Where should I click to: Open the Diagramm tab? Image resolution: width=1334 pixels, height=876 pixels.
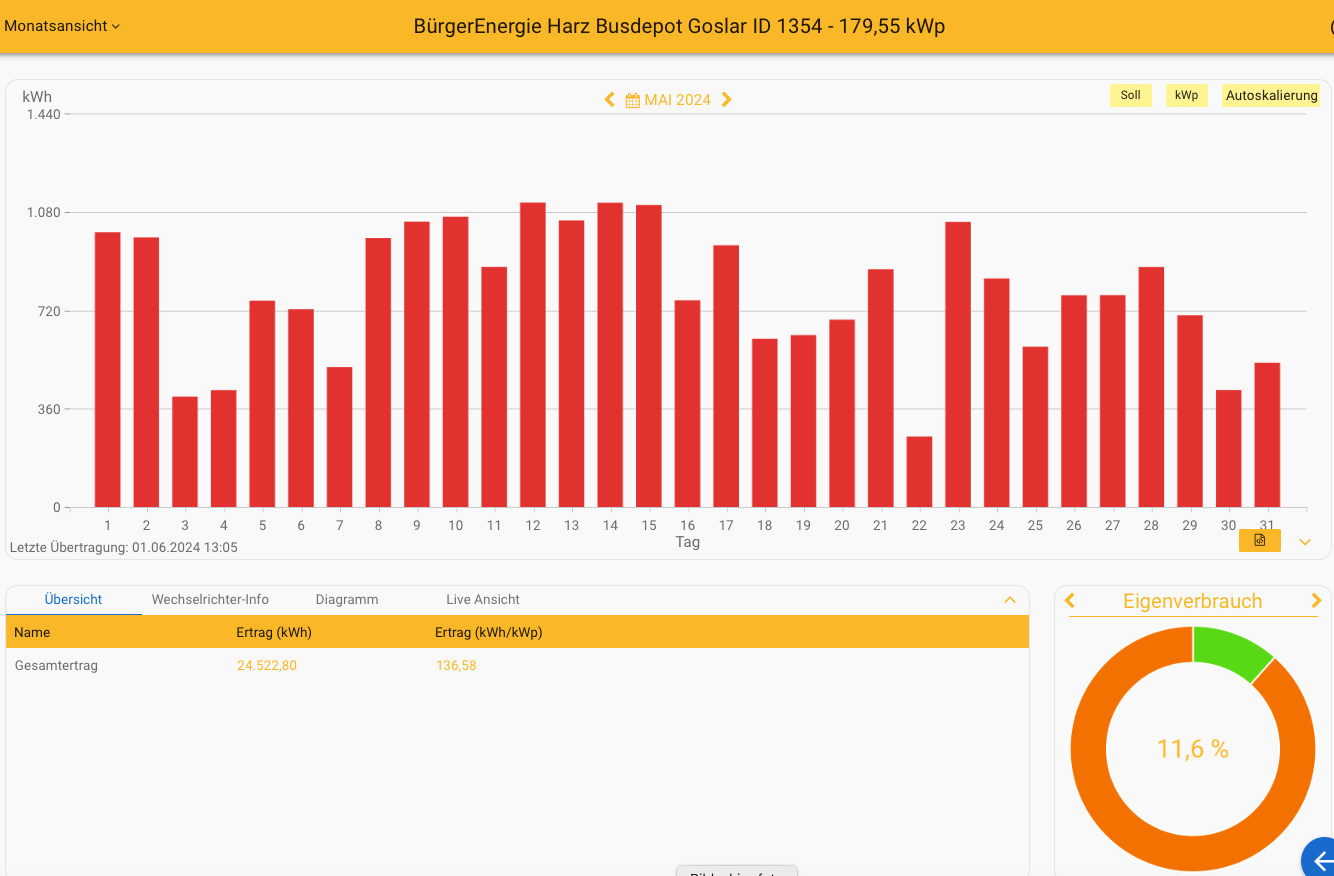347,600
